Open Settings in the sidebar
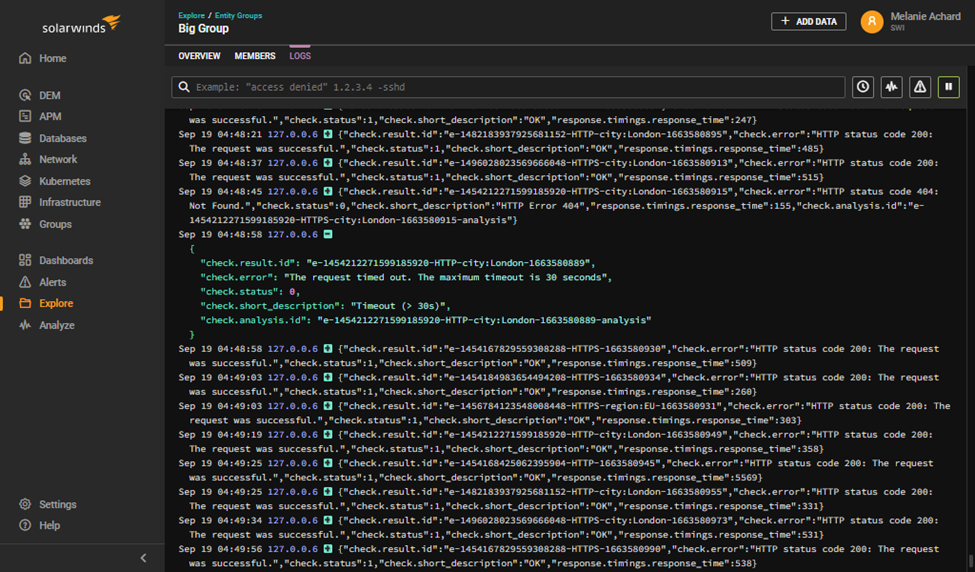The width and height of the screenshot is (975, 572). (x=57, y=504)
